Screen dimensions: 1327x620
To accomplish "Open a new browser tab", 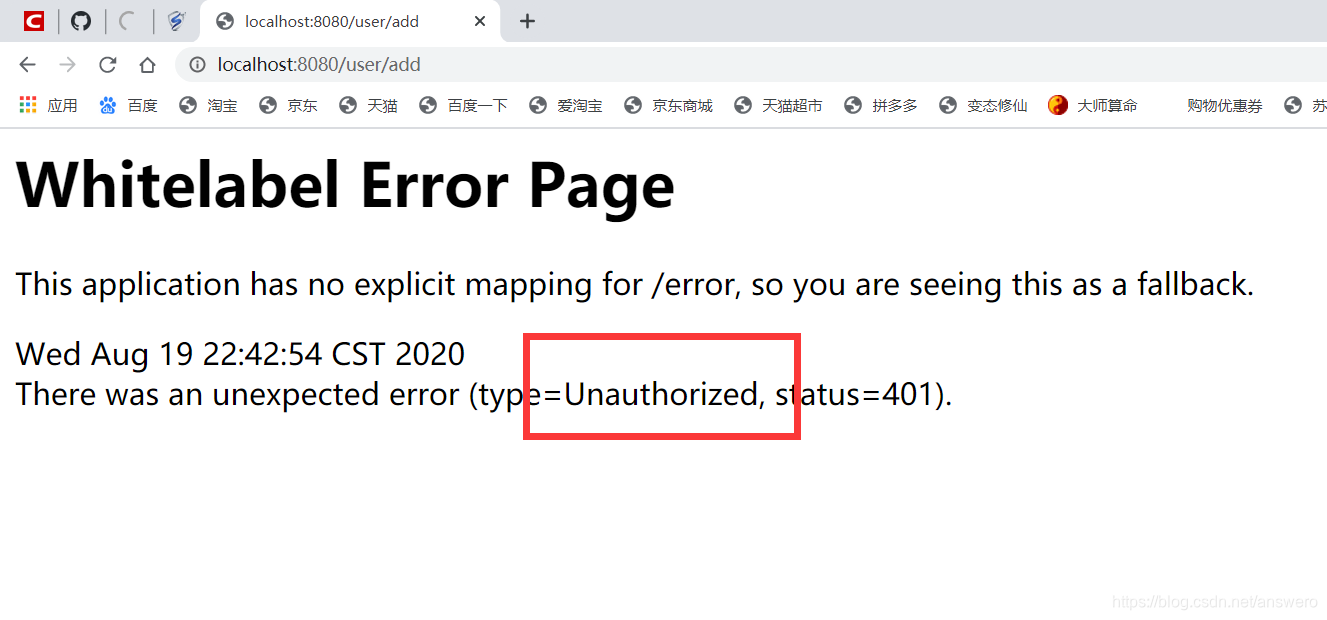I will click(x=528, y=21).
